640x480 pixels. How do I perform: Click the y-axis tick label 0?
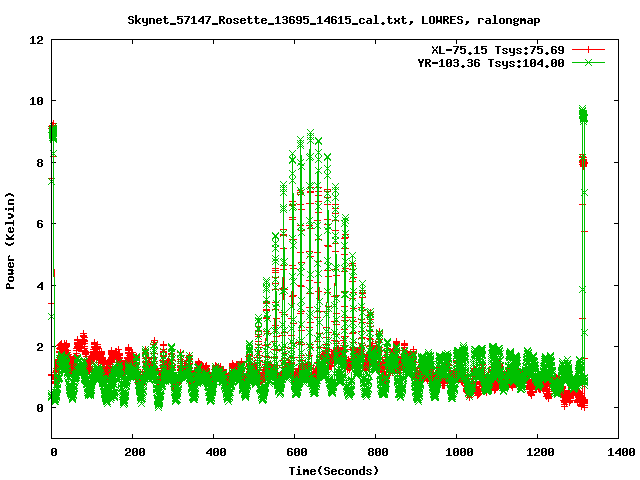click(40, 408)
